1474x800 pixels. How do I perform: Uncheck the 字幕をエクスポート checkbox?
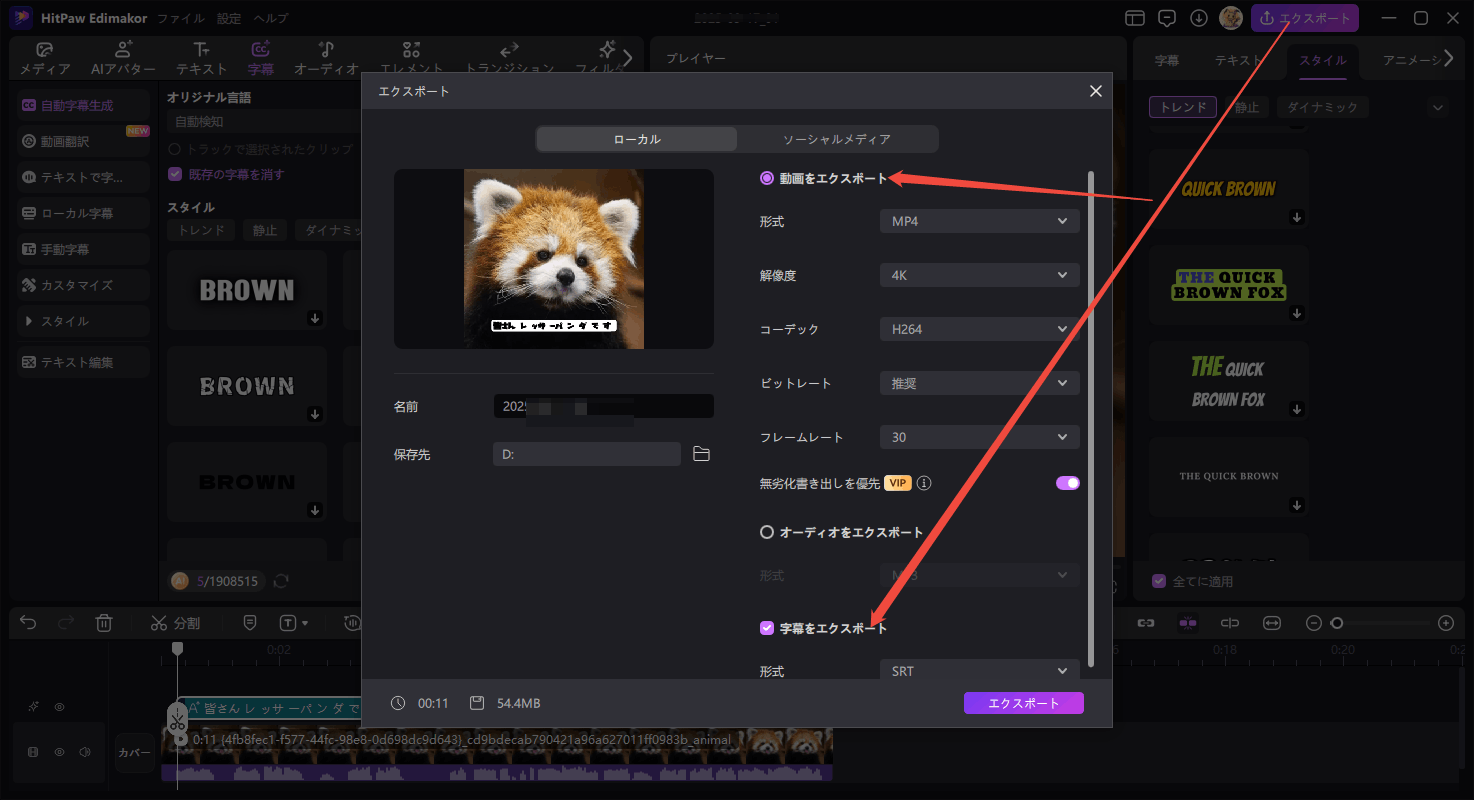pos(767,628)
